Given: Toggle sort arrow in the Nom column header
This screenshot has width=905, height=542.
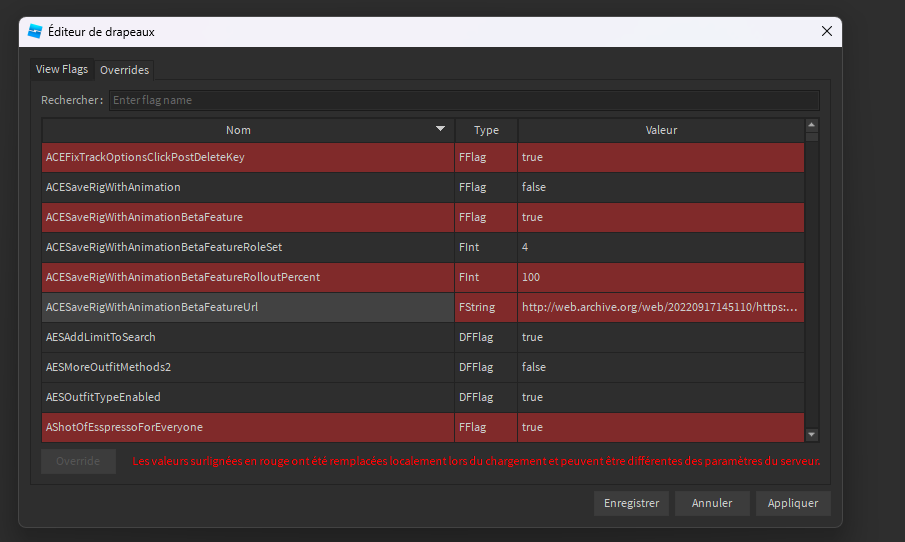Looking at the screenshot, I should 440,130.
